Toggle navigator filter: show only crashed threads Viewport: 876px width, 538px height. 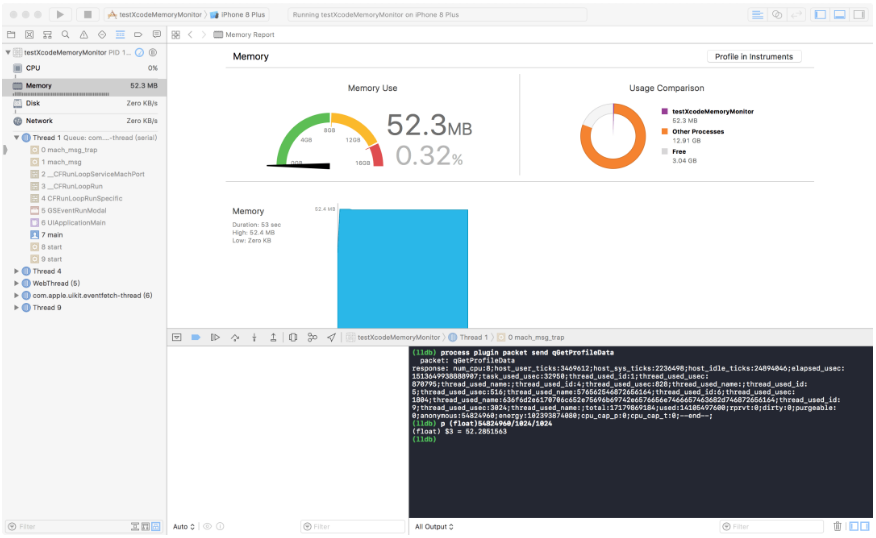135,526
